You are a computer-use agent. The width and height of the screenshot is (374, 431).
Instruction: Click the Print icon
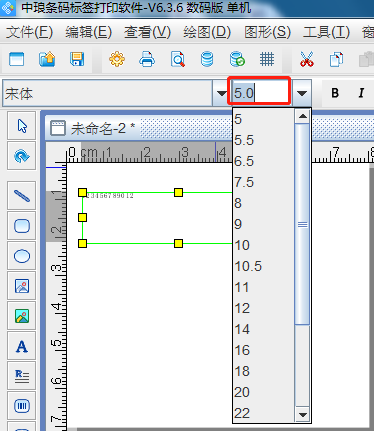point(147,60)
